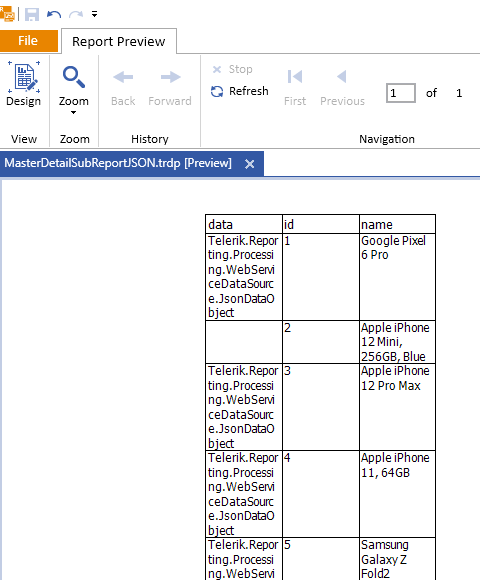Click the Zoom magnifier icon
This screenshot has height=580, width=480.
[74, 77]
